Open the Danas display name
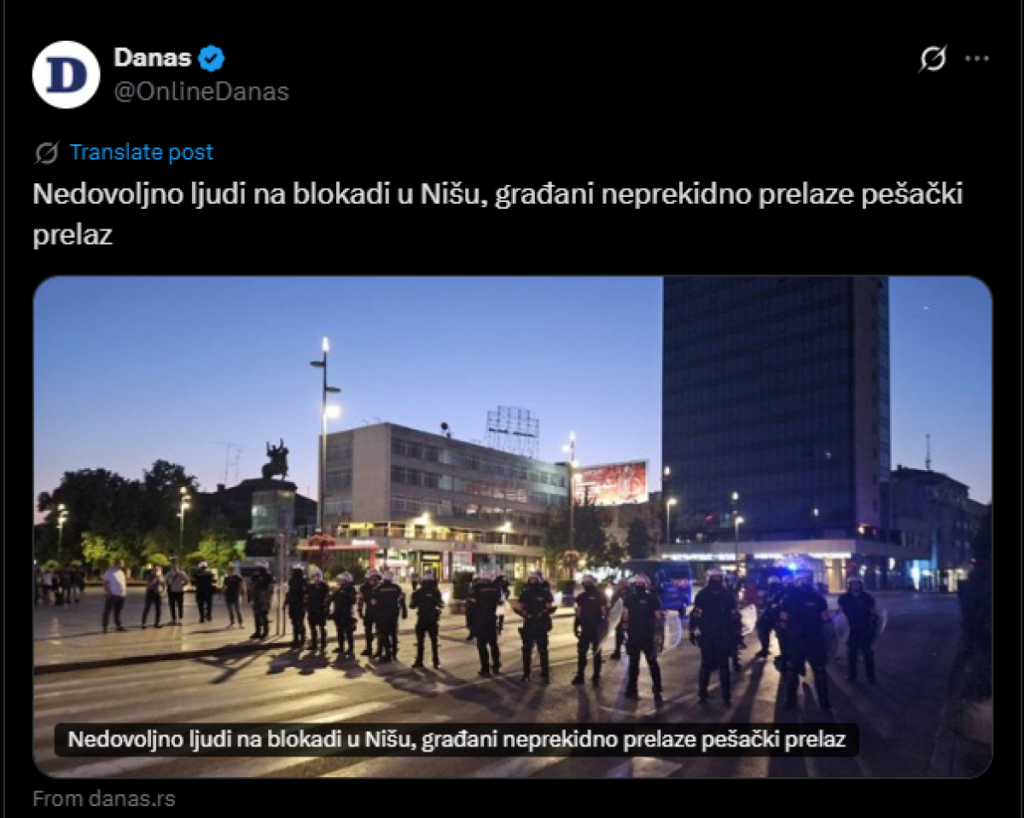The width and height of the screenshot is (1024, 818). (152, 58)
